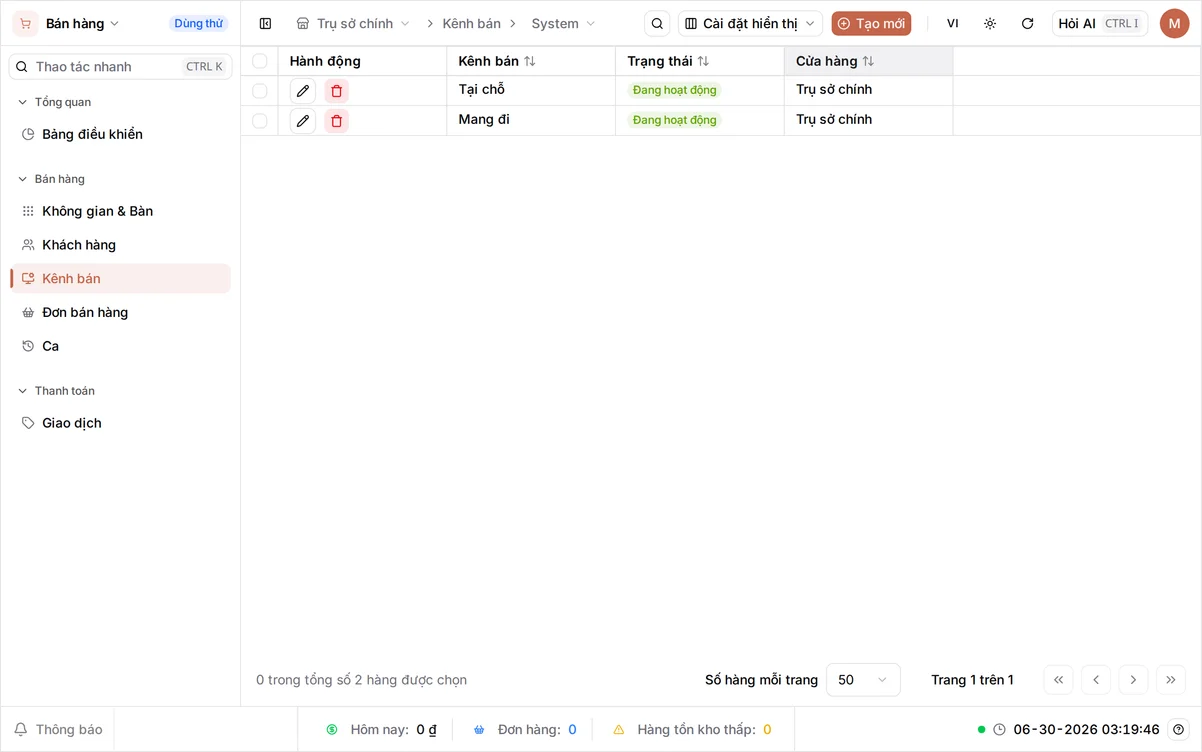Click the refresh icon in header

click(x=1027, y=23)
